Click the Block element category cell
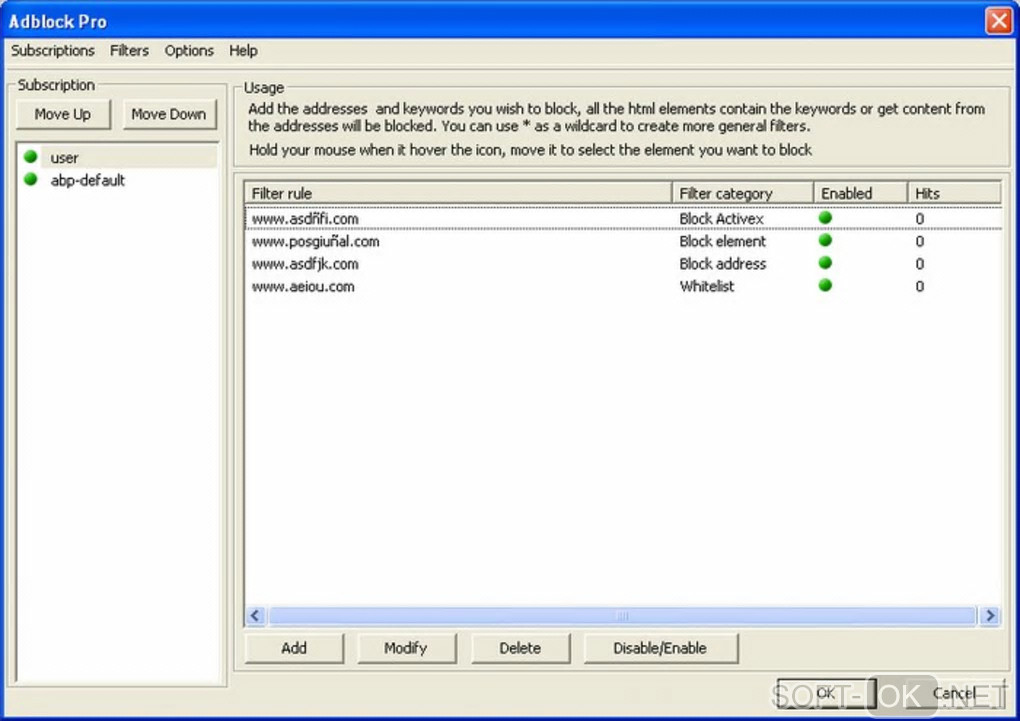The image size is (1020, 721). tap(723, 241)
